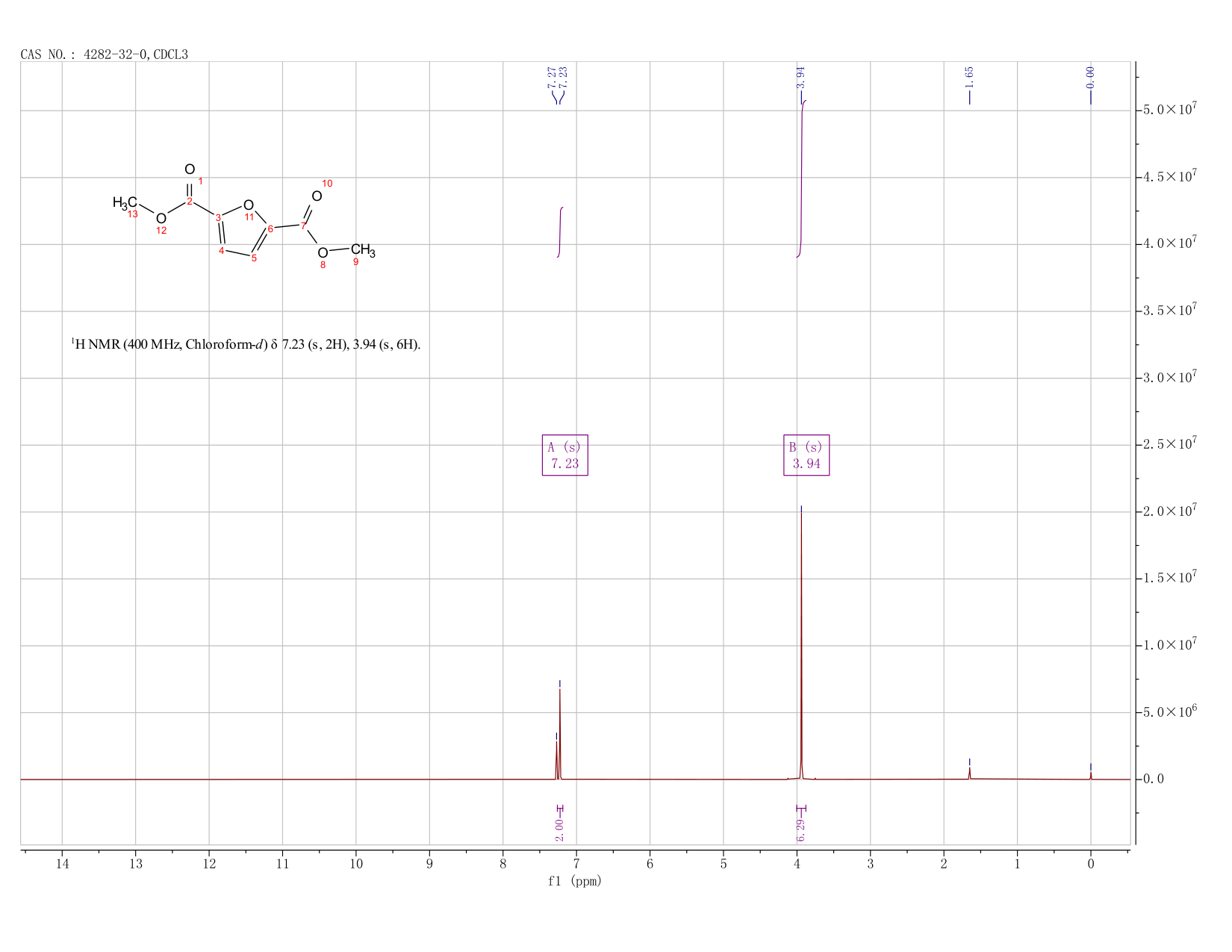Click the 2.5×10^7 intensity axis label
1232x952 pixels.
coord(1170,444)
